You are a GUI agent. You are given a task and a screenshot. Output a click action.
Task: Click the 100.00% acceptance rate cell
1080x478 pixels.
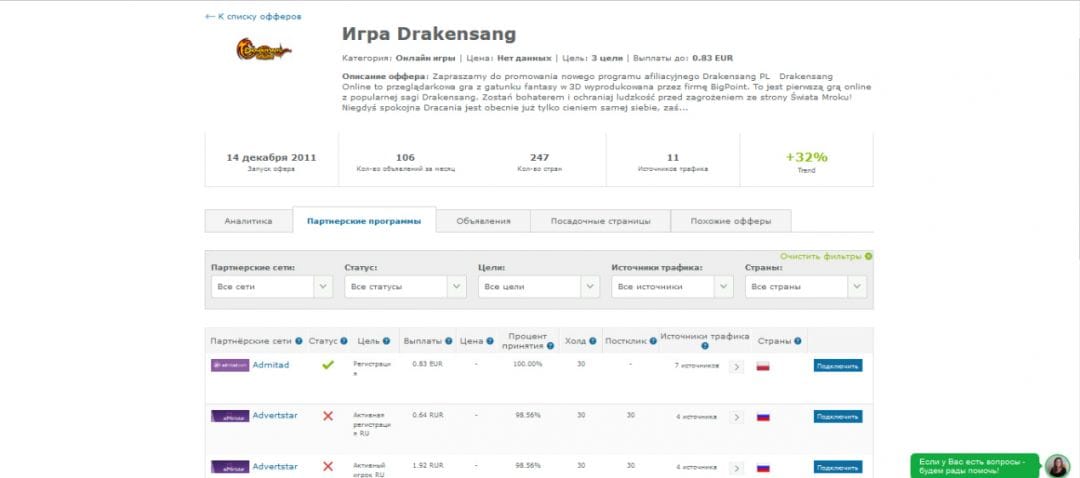click(527, 364)
